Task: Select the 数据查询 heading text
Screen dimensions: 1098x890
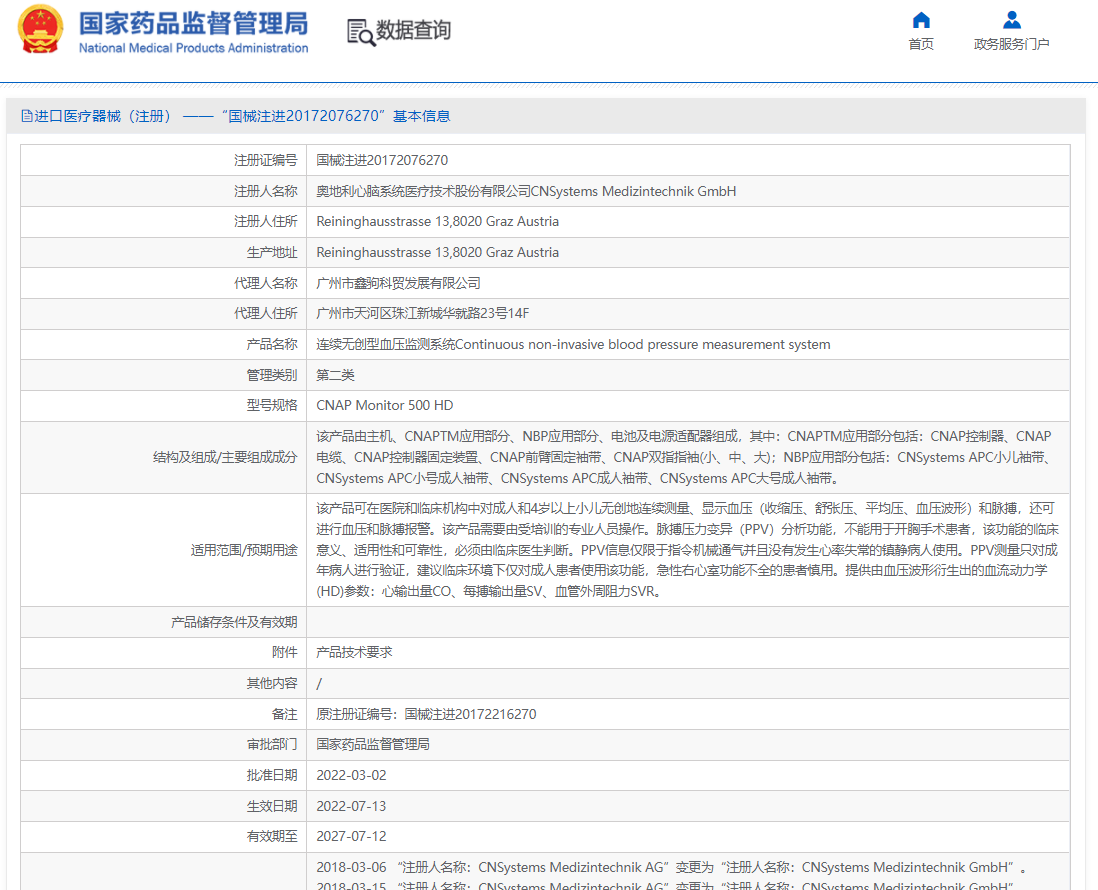Action: 413,31
